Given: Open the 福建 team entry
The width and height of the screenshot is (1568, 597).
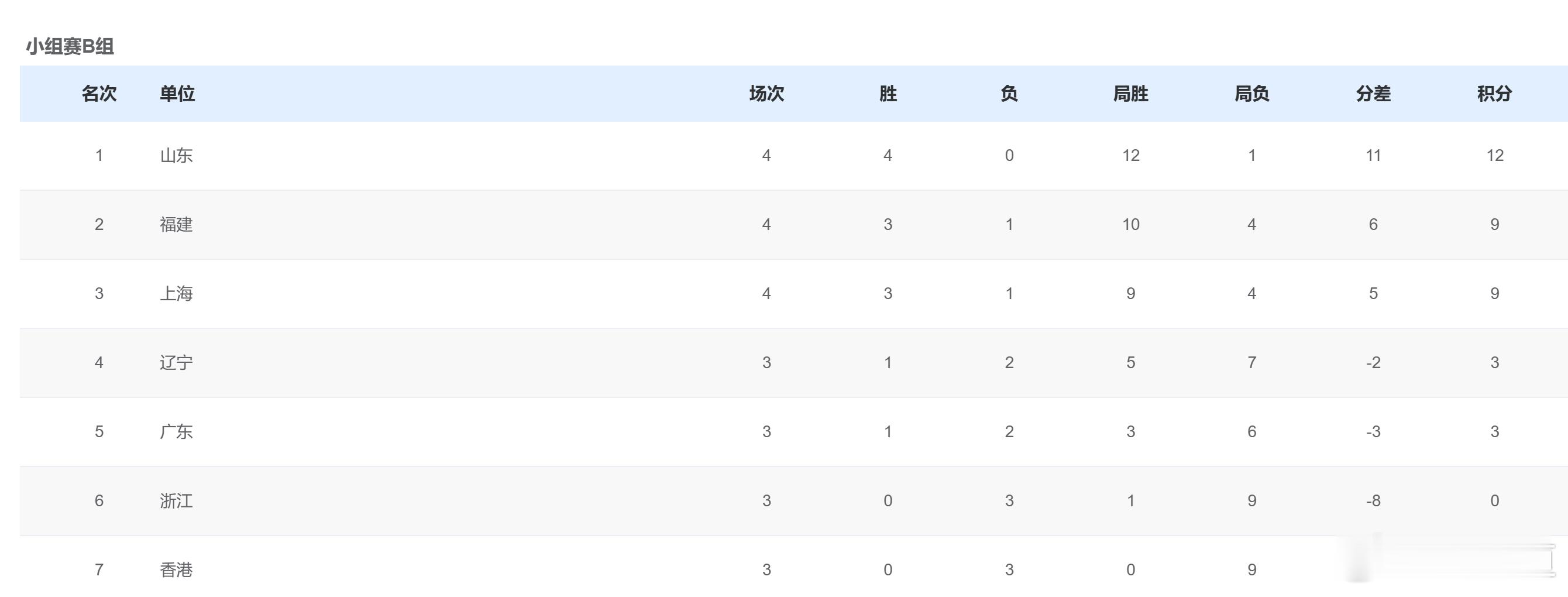Looking at the screenshot, I should pyautogui.click(x=177, y=225).
